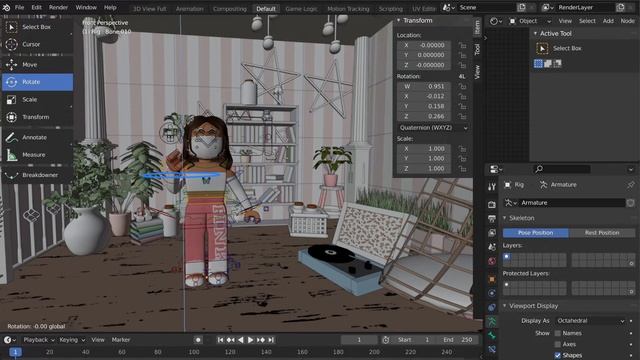
Task: Choose the Move tool
Action: pyautogui.click(x=38, y=64)
